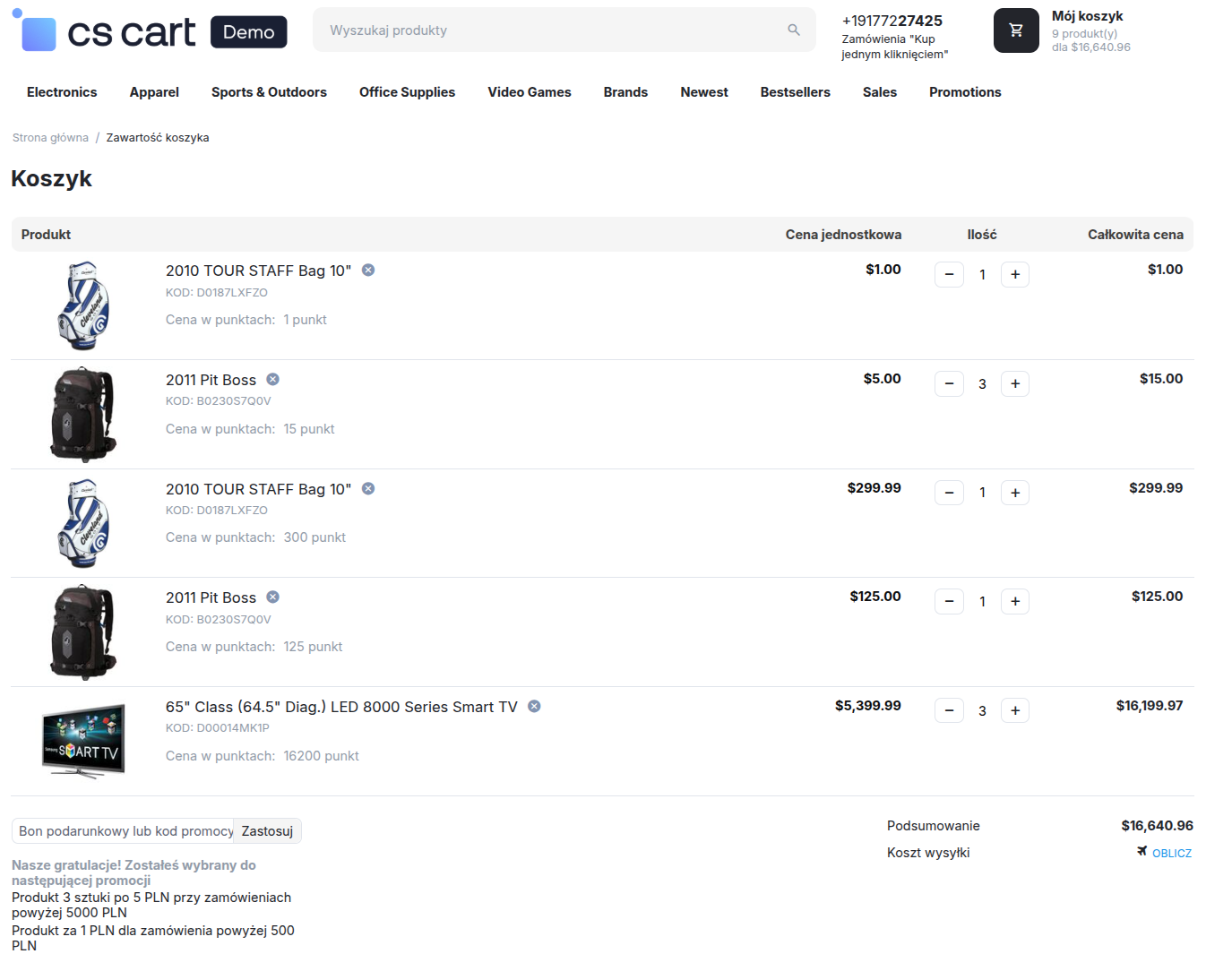The image size is (1232, 971).
Task: Click the Ilość column header
Action: point(982,235)
